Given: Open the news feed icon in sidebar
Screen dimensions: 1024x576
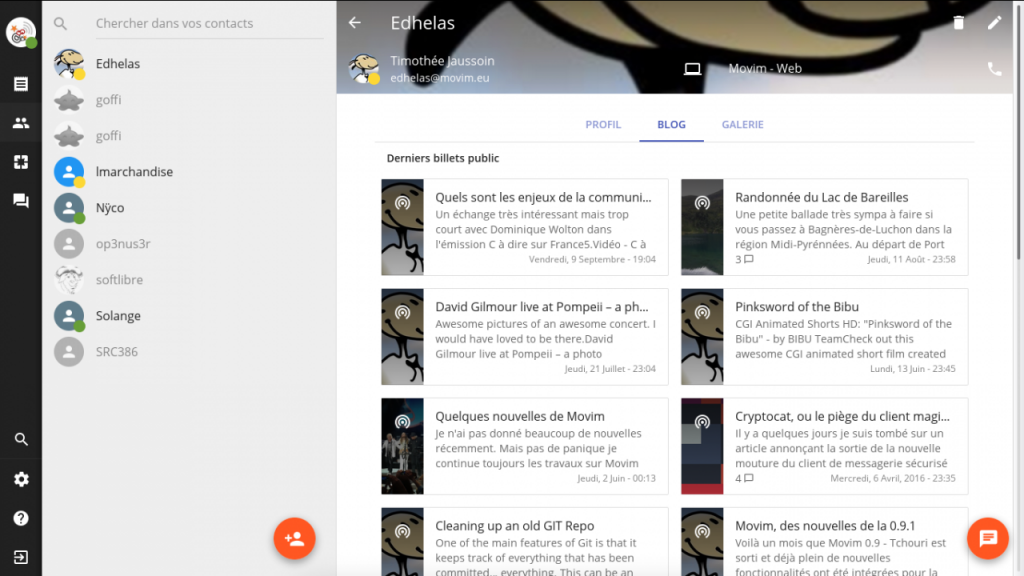Looking at the screenshot, I should click(21, 84).
